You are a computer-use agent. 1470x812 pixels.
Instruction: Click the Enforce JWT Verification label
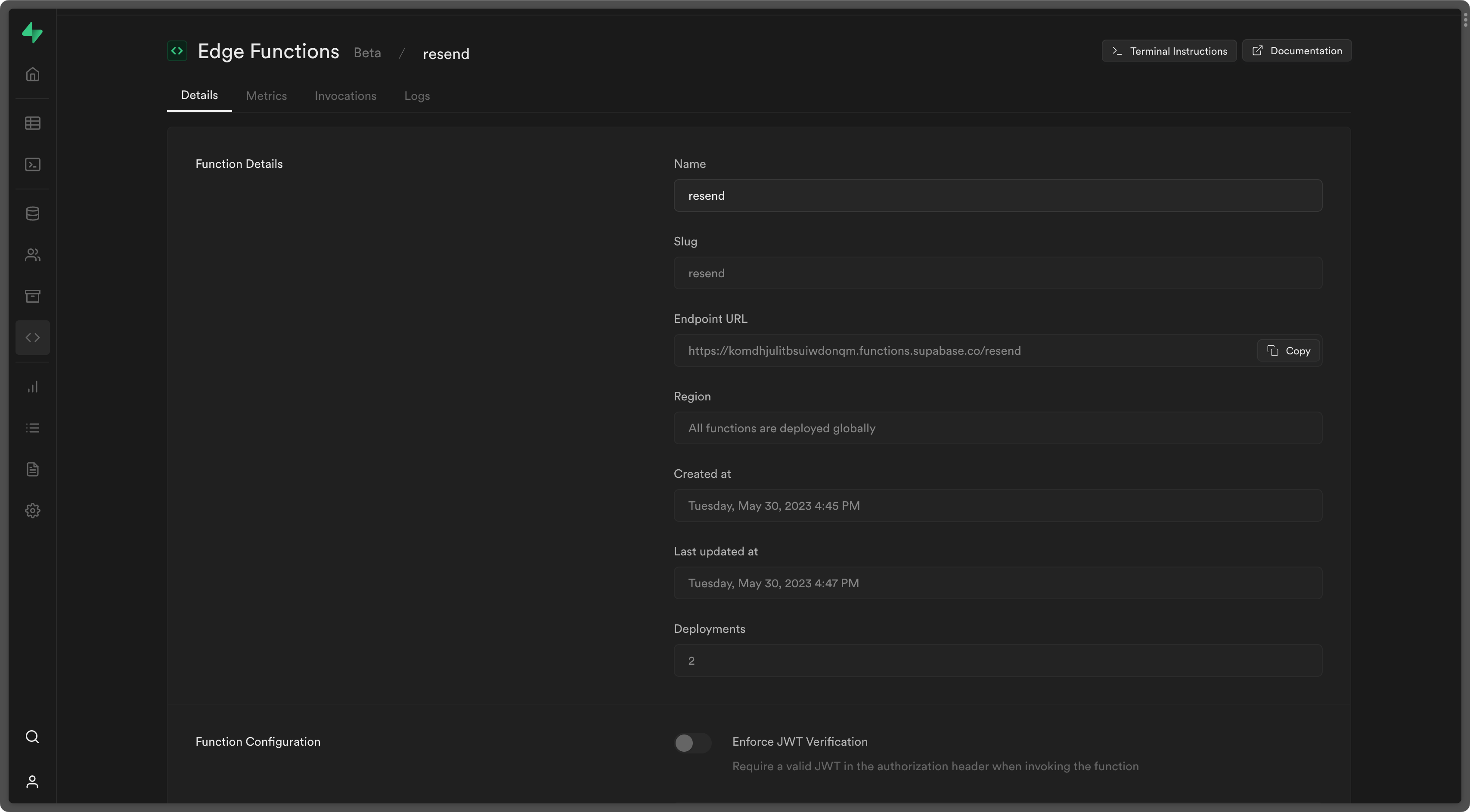(x=800, y=742)
